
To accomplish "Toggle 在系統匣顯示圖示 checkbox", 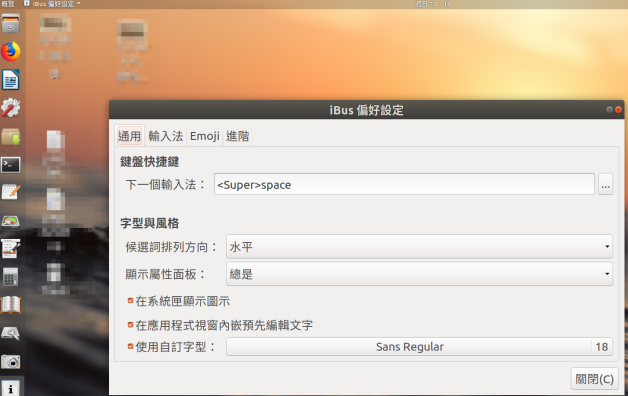I will [131, 301].
